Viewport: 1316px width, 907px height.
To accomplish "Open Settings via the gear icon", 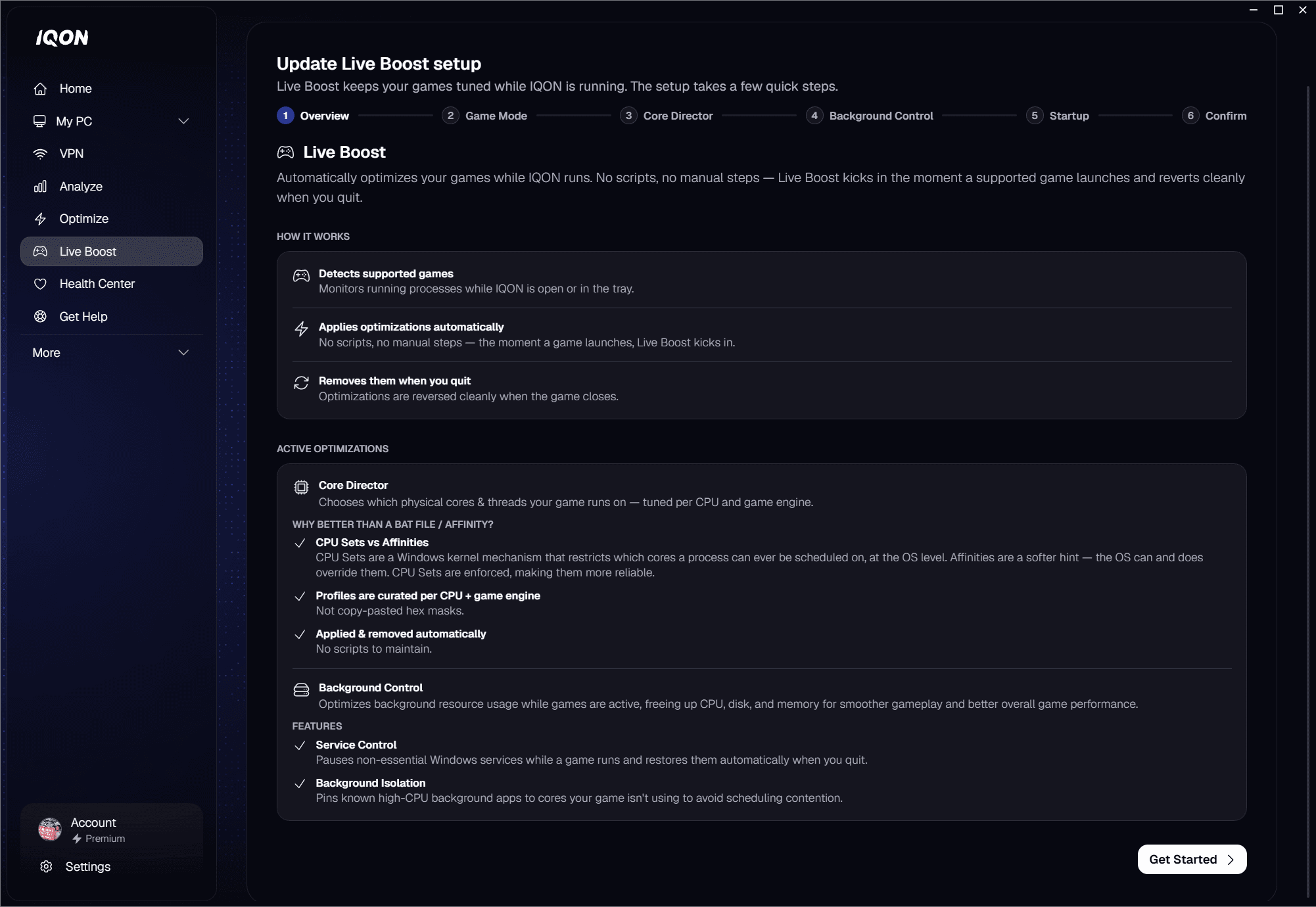I will (46, 867).
